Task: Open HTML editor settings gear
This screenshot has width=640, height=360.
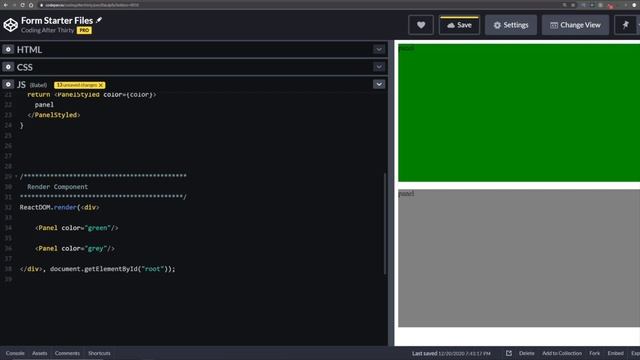Action: click(x=8, y=49)
